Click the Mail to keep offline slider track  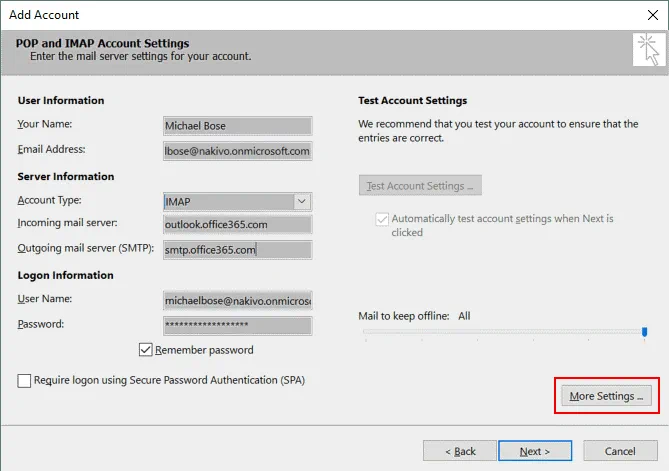[500, 332]
